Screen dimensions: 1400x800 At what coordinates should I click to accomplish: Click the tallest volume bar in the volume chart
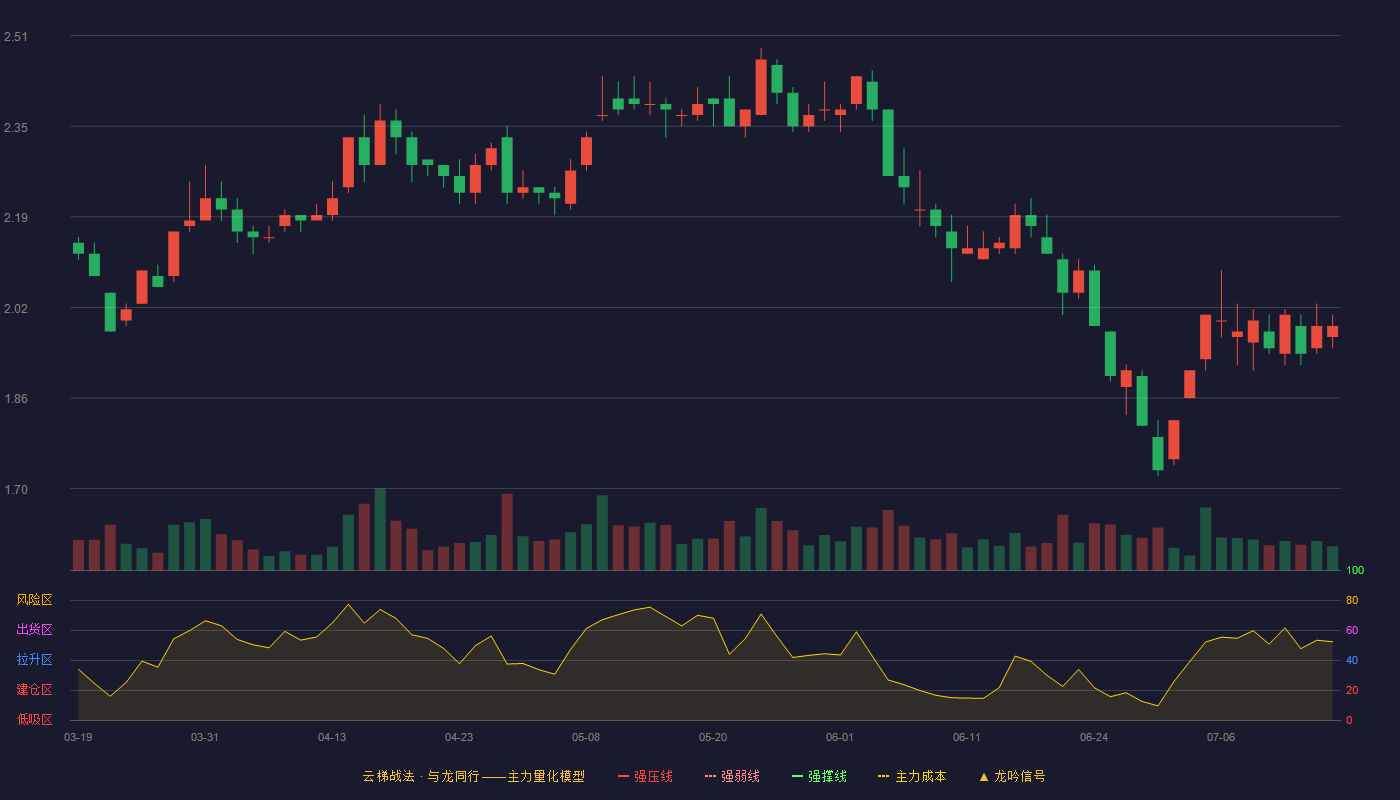380,529
